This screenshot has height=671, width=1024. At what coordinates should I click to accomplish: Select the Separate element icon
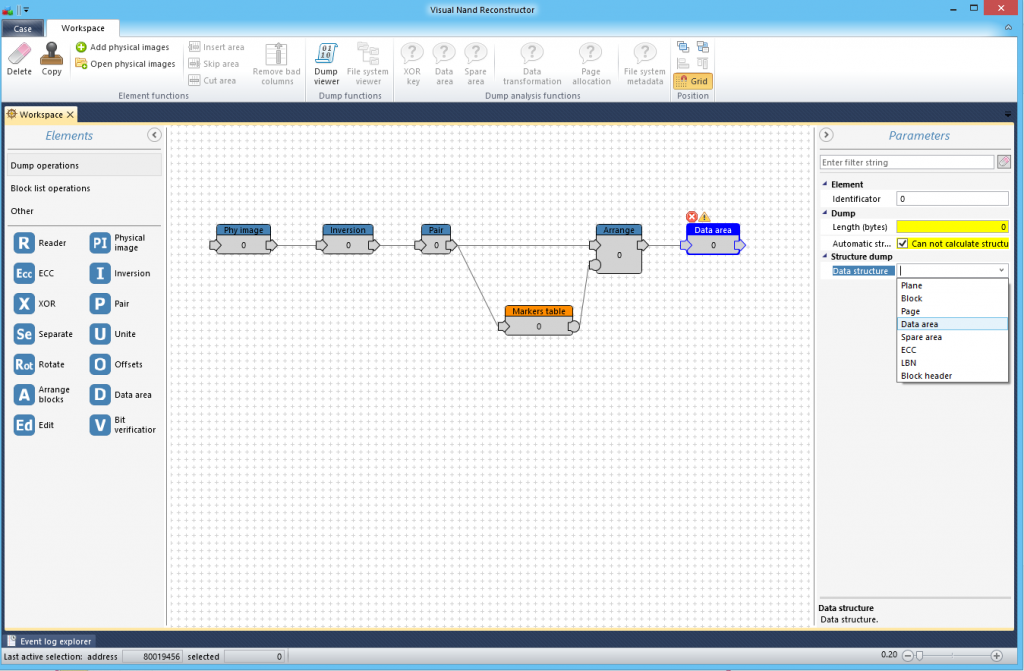[24, 334]
